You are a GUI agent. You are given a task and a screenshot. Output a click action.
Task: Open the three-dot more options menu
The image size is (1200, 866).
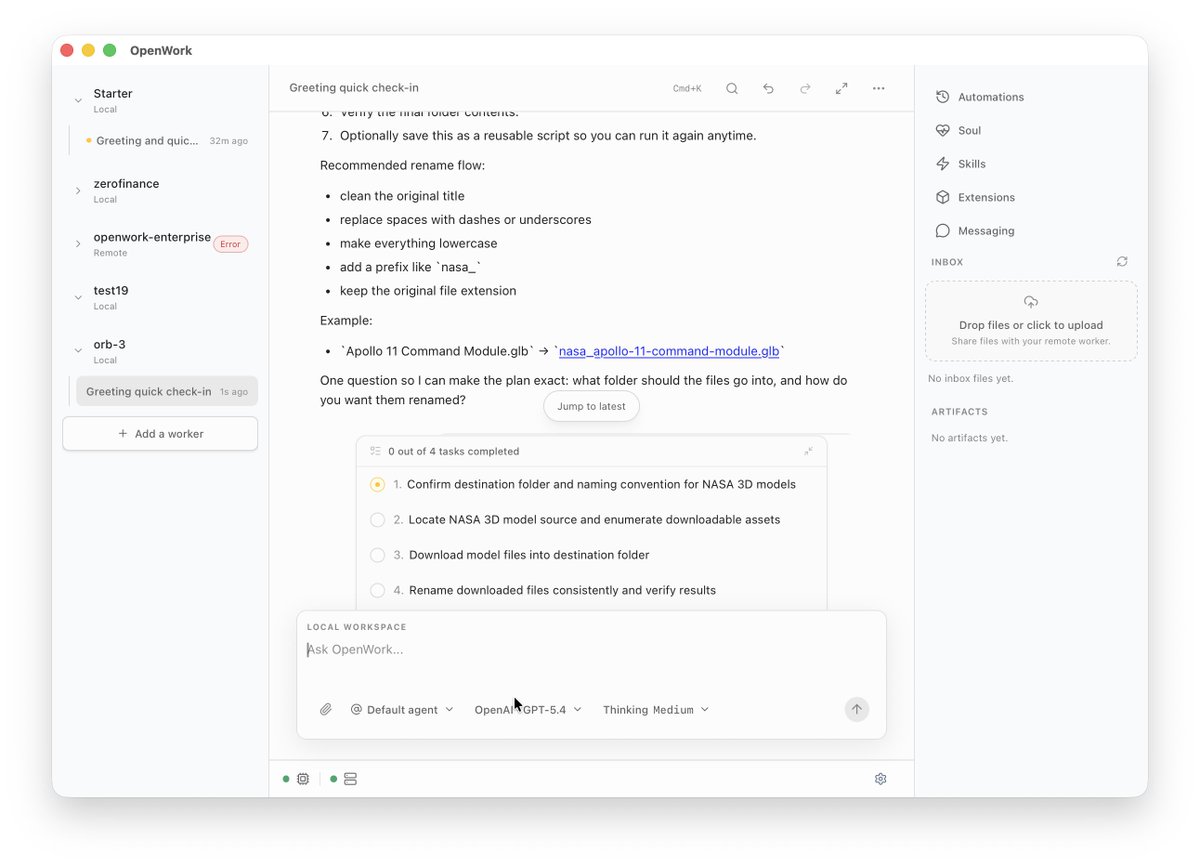(878, 88)
